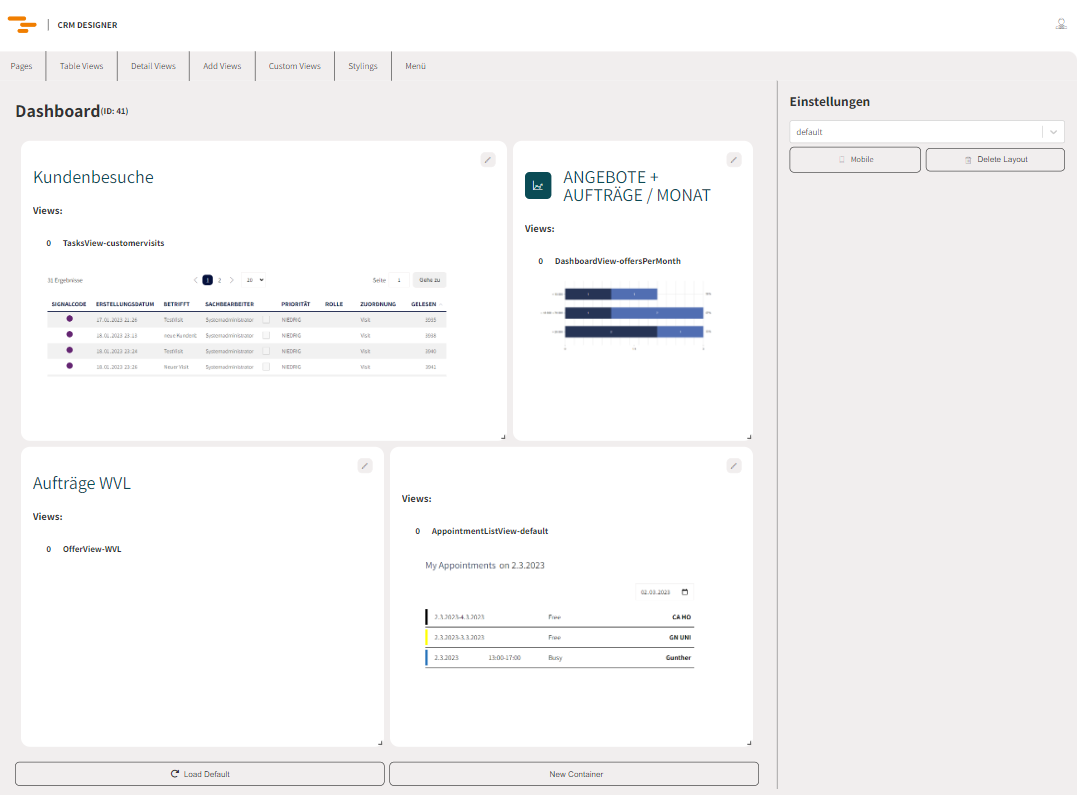The height and width of the screenshot is (795, 1077).
Task: Open edit pencil for Aufträge WVL container
Action: tap(365, 465)
